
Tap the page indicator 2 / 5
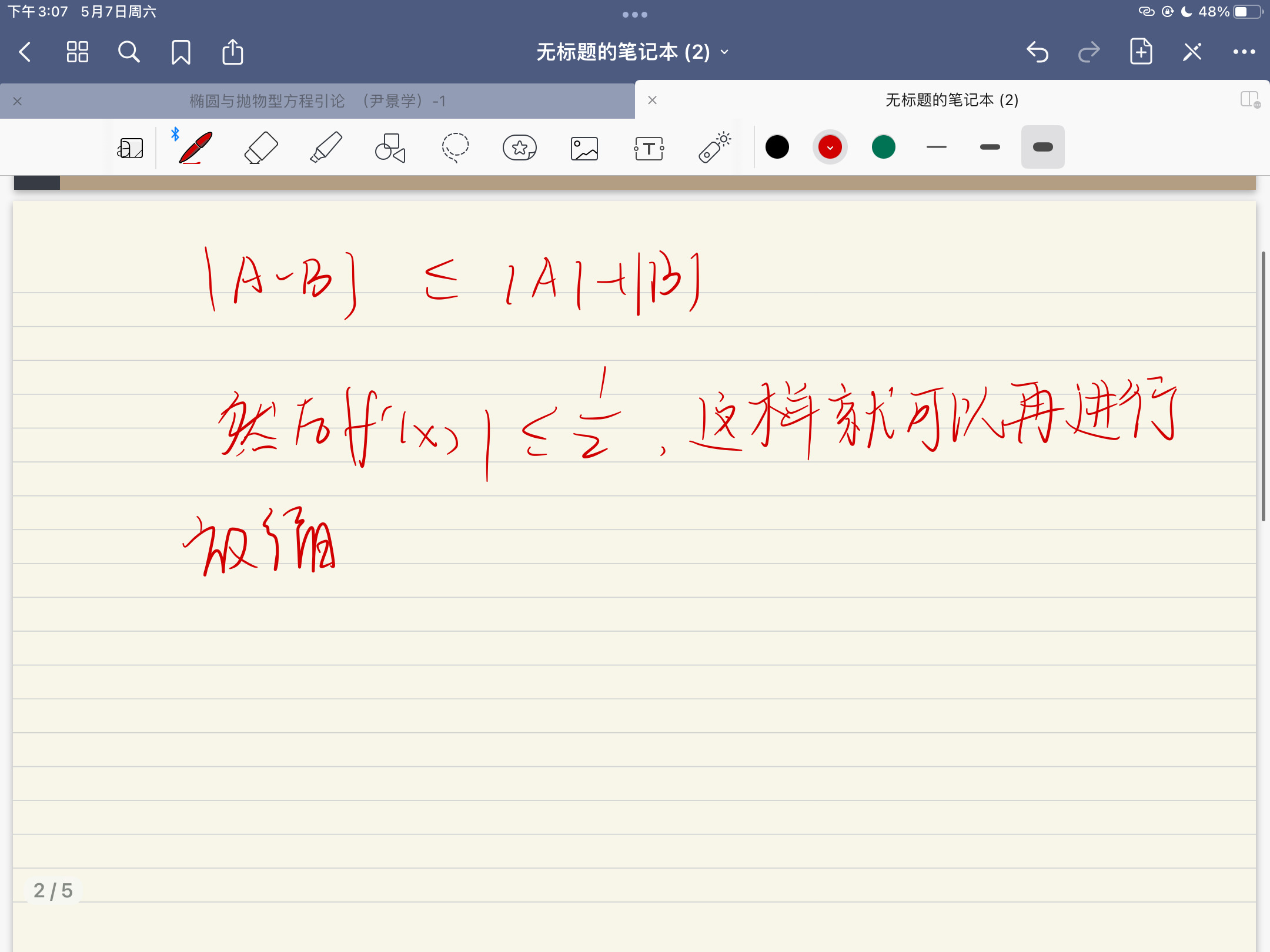[53, 890]
